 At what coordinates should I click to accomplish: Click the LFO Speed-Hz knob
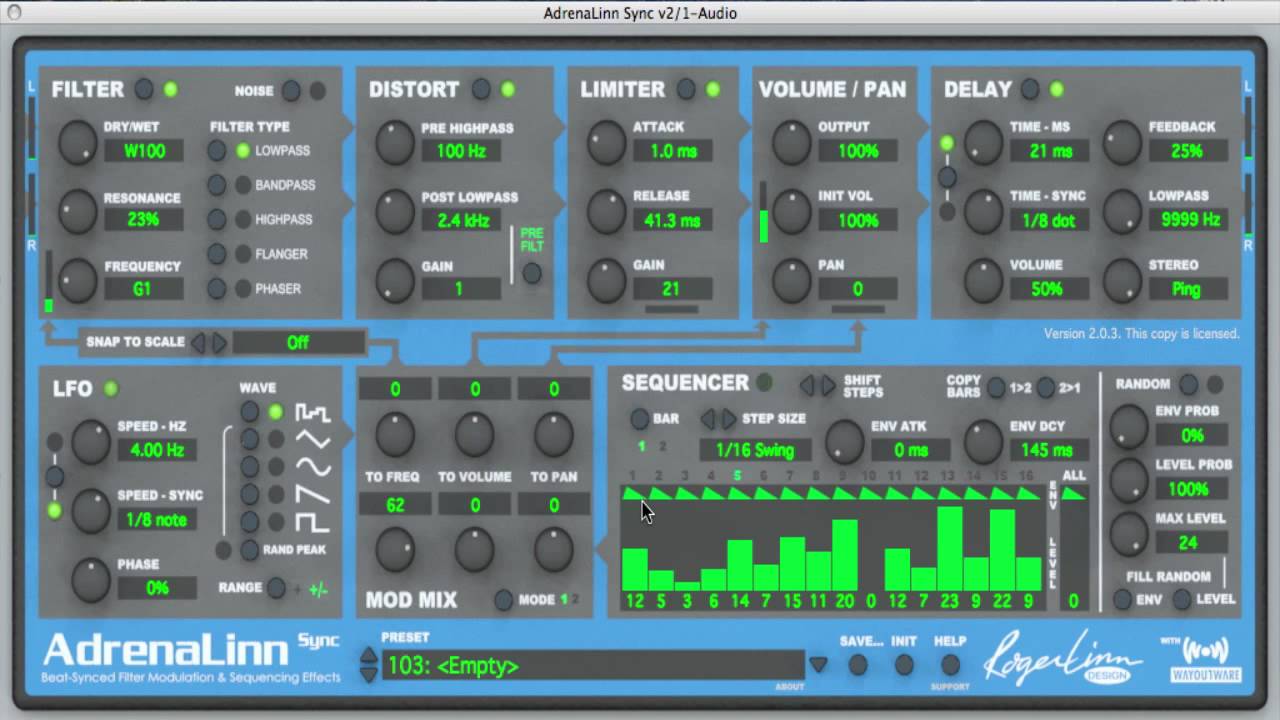[91, 442]
